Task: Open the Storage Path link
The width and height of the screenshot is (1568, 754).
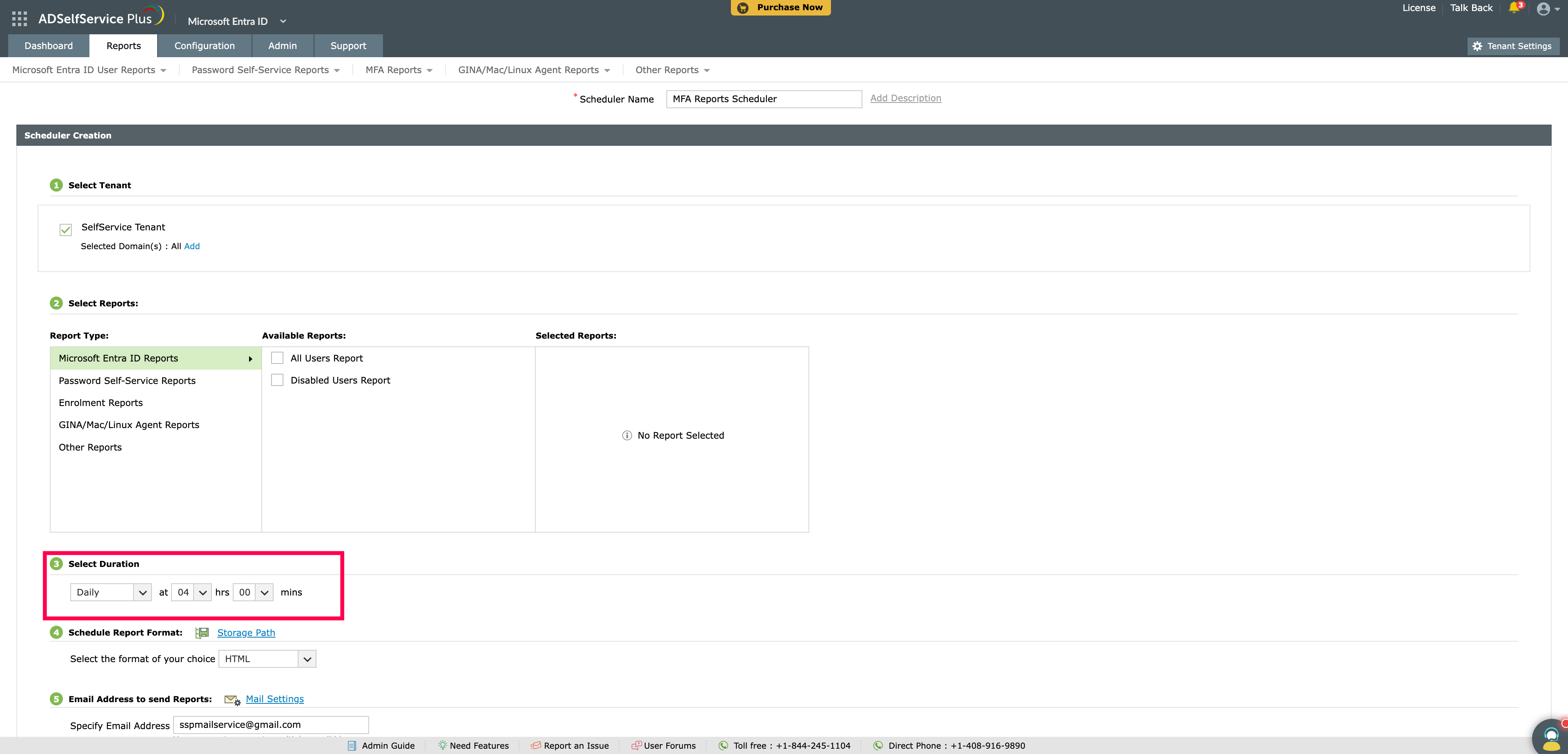Action: pyautogui.click(x=246, y=633)
